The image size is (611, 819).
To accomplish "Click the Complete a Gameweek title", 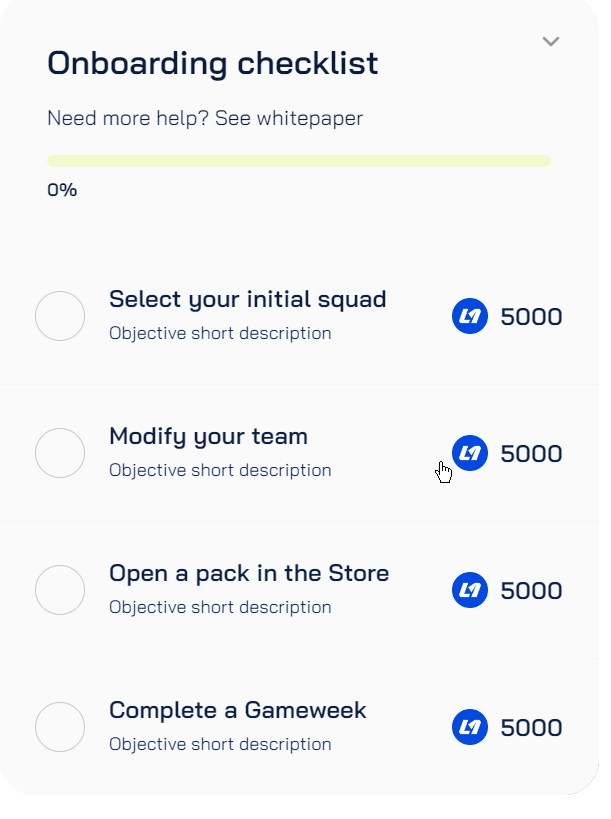I will [x=237, y=710].
